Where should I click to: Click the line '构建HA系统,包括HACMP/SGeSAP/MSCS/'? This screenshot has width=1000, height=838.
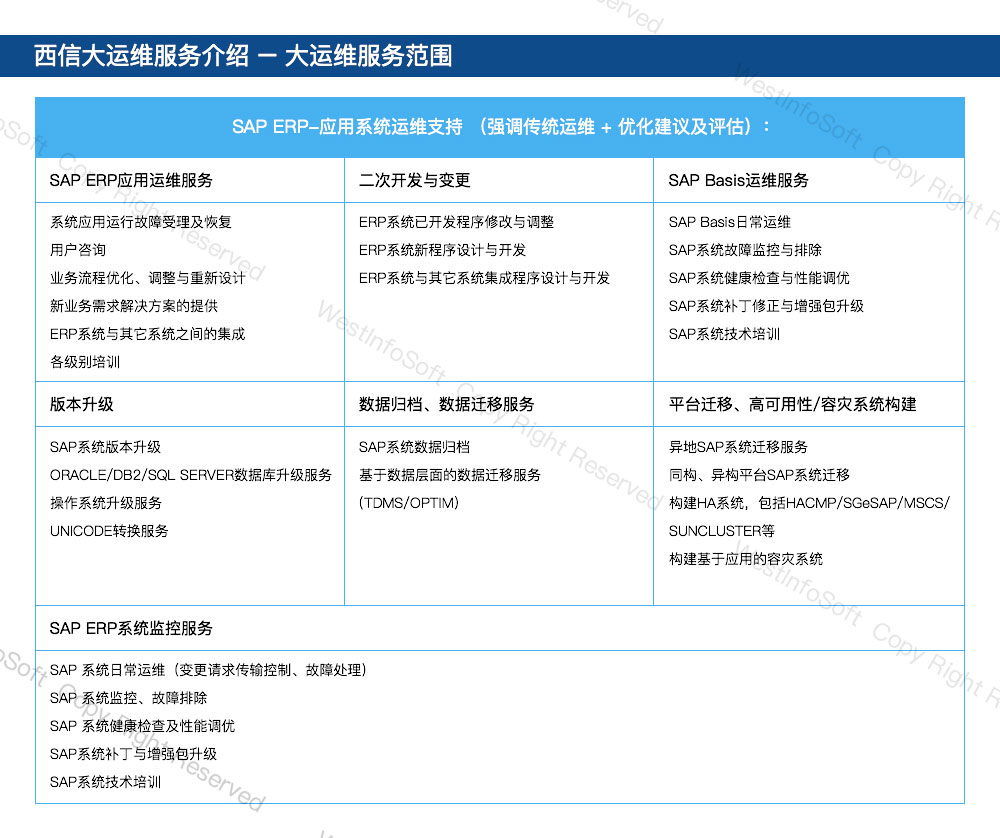coord(809,503)
